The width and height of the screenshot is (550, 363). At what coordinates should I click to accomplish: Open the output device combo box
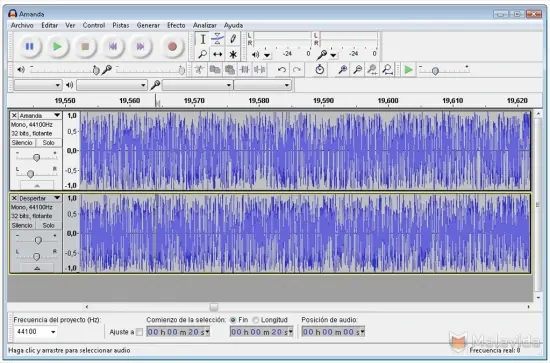112,85
